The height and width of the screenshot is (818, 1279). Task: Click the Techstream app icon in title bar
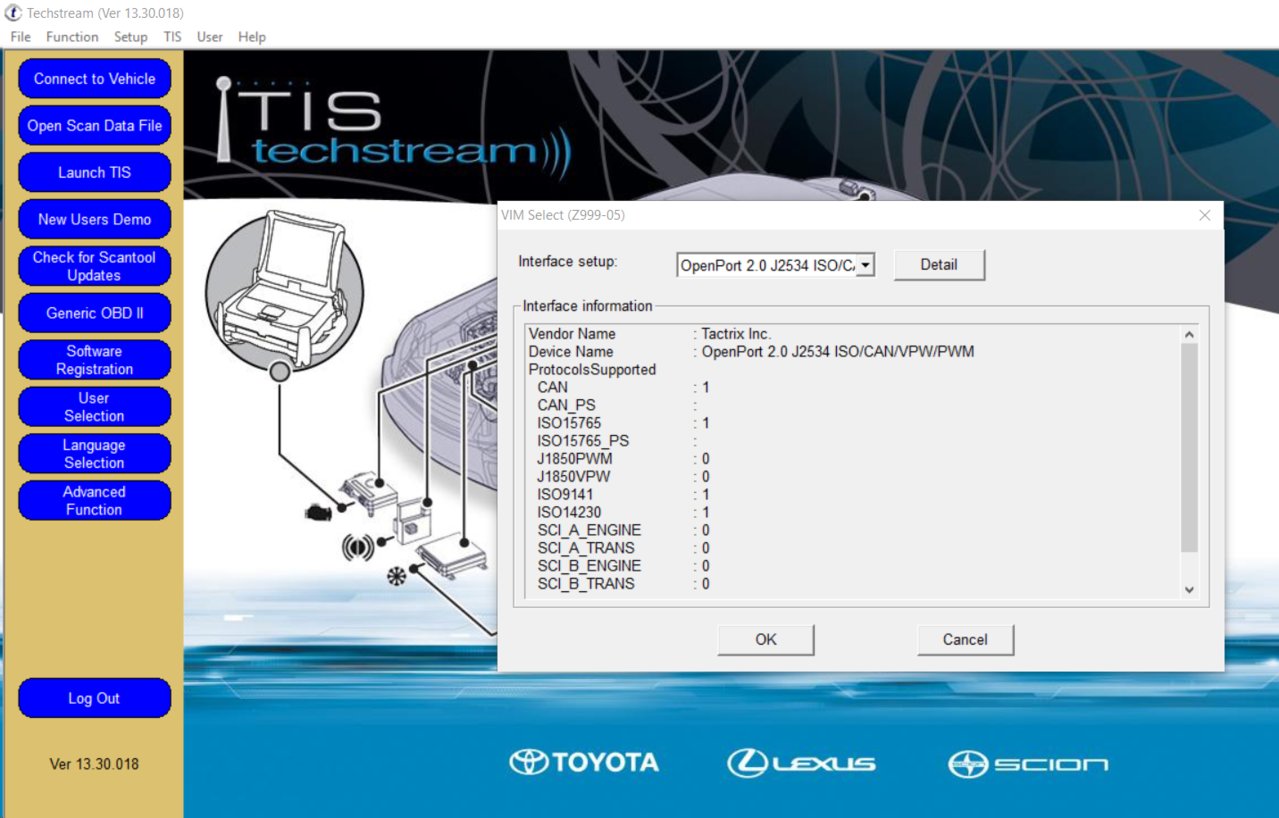(14, 13)
